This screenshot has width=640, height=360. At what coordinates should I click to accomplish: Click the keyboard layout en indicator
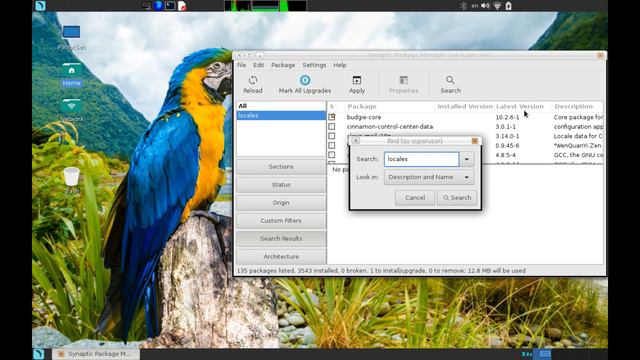(475, 6)
